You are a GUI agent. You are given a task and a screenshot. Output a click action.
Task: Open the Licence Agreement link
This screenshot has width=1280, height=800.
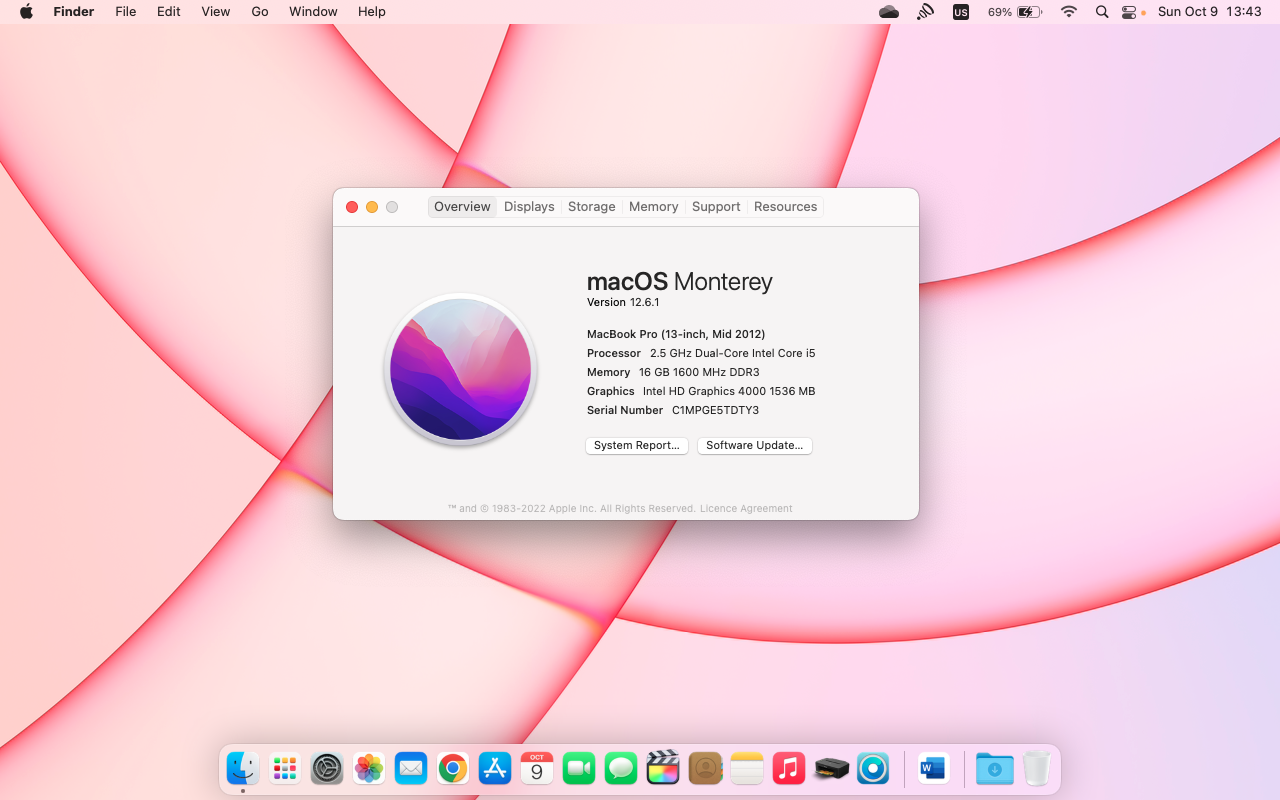[x=746, y=509]
